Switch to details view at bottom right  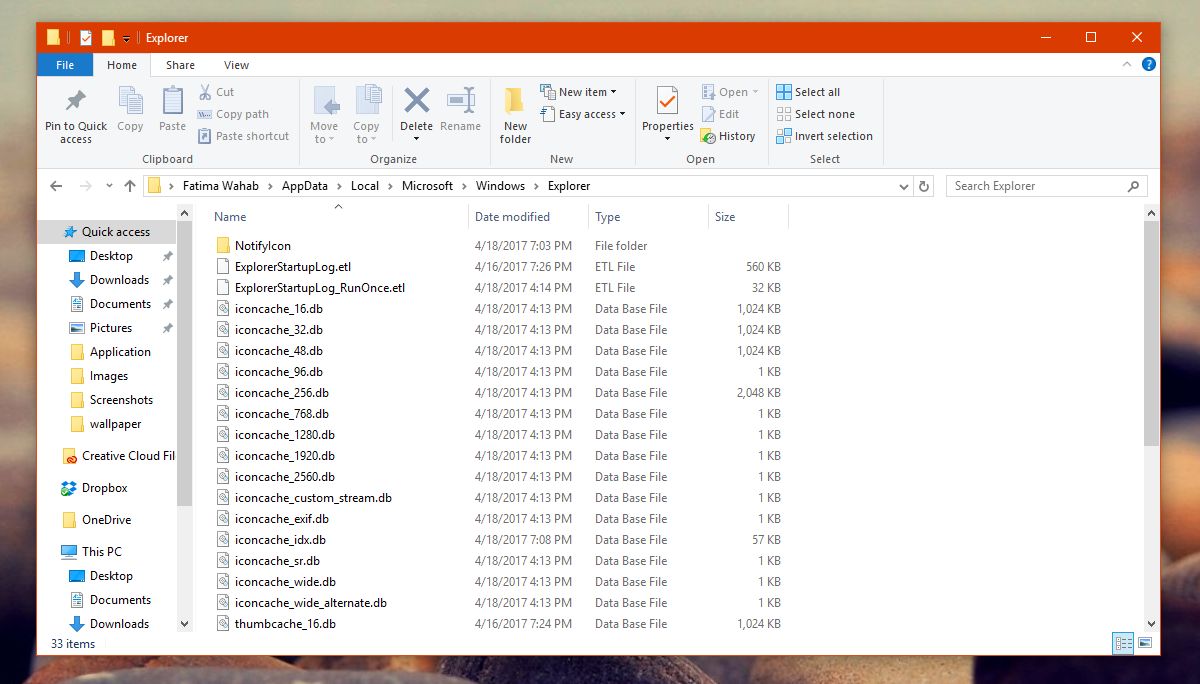(x=1122, y=642)
